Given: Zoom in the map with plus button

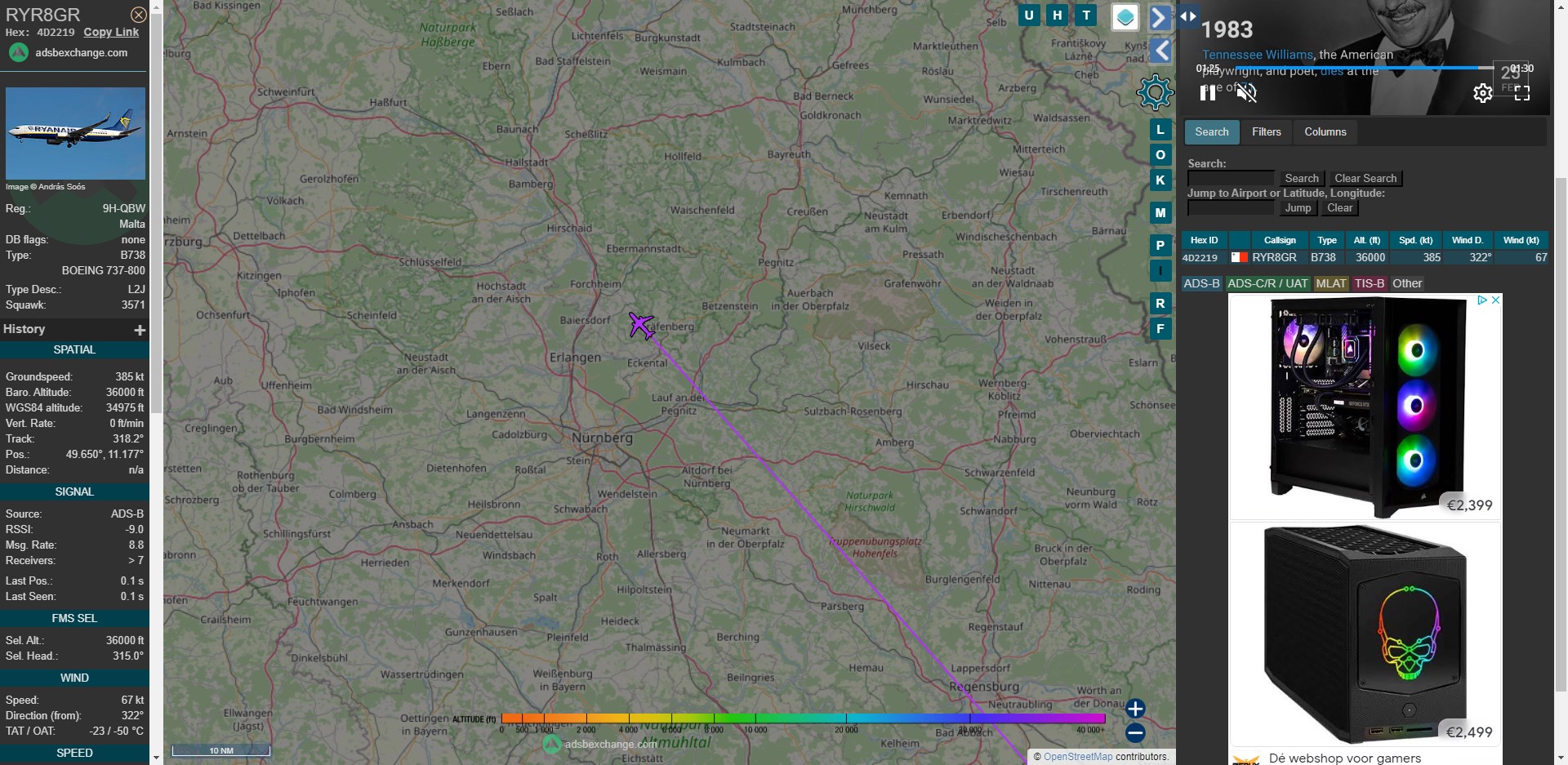Looking at the screenshot, I should [1135, 708].
